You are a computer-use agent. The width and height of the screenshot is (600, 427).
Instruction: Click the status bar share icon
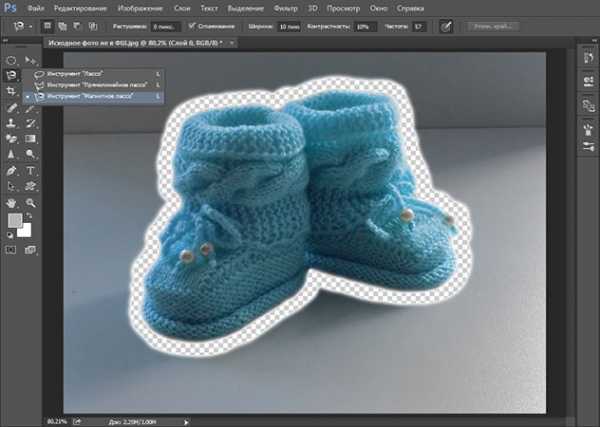pyautogui.click(x=77, y=422)
